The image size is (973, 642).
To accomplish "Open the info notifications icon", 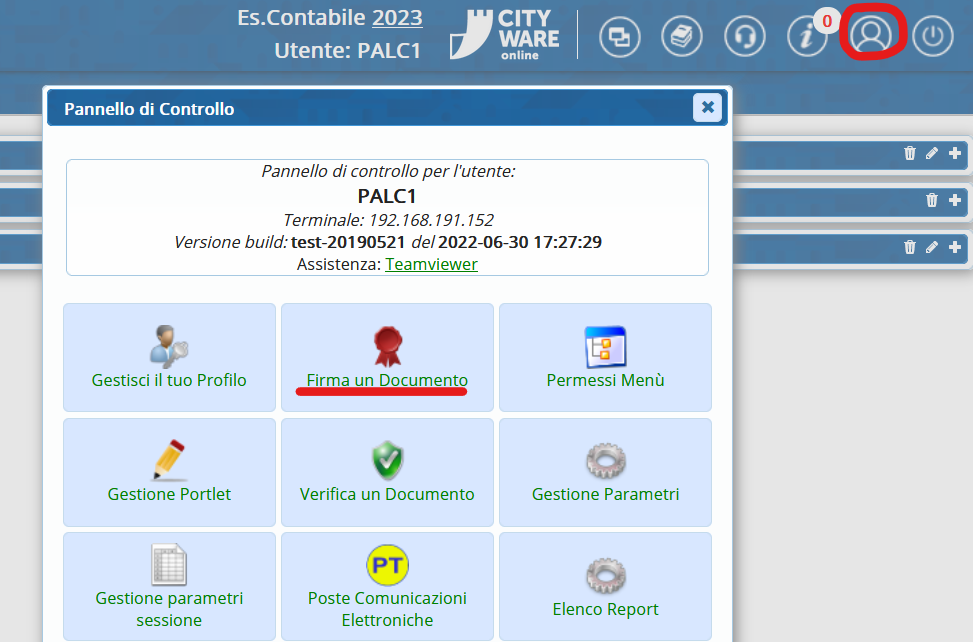I will (807, 36).
